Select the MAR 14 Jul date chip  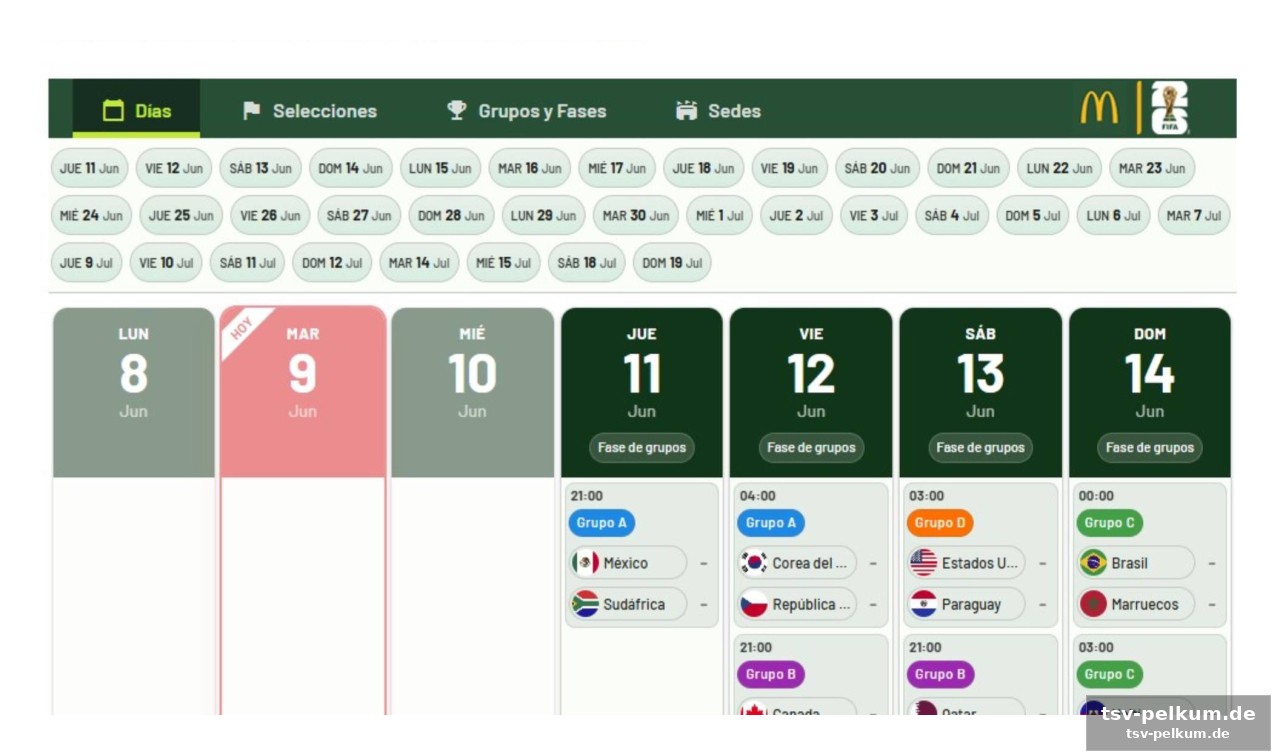(418, 262)
